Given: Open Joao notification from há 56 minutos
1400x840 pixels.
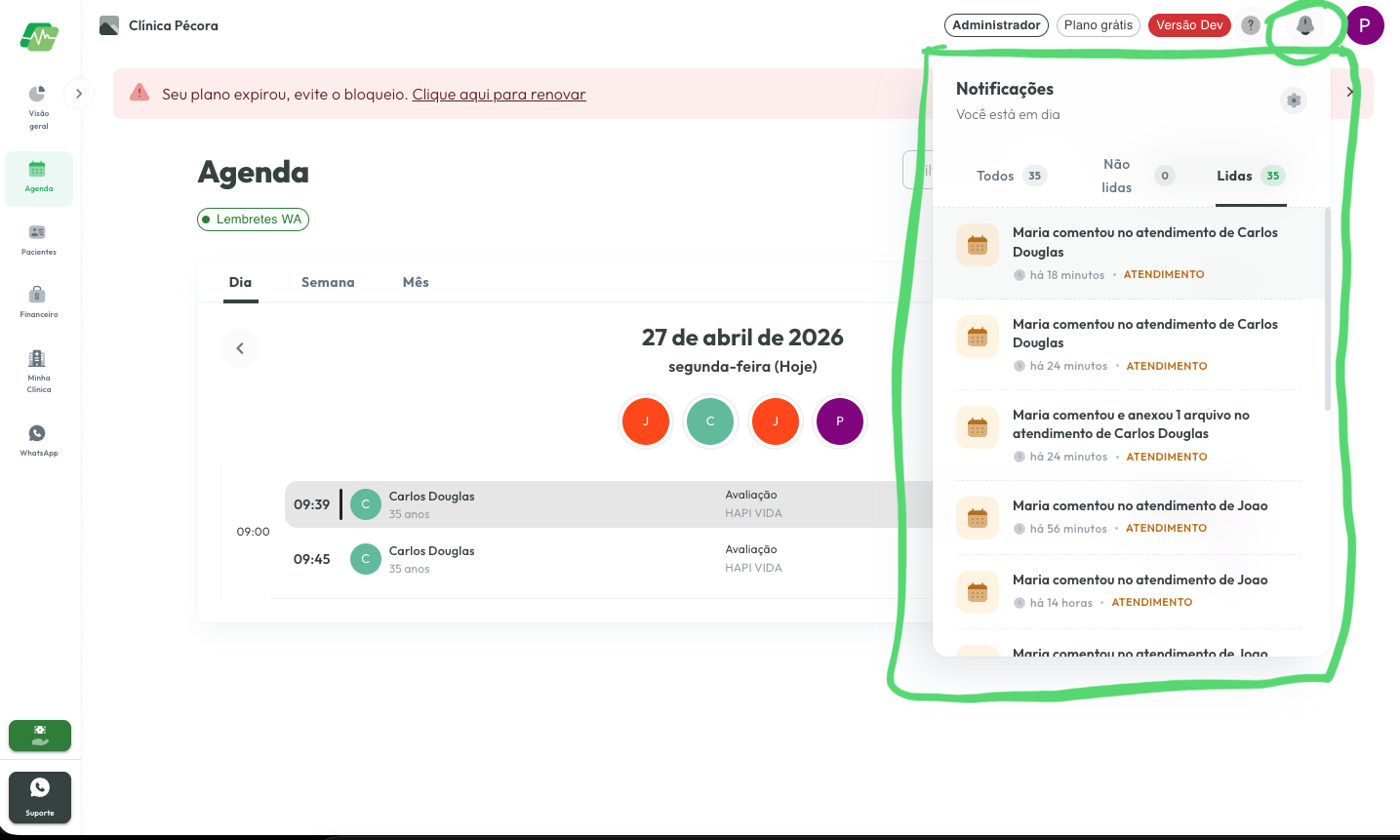Looking at the screenshot, I should click(x=1129, y=517).
